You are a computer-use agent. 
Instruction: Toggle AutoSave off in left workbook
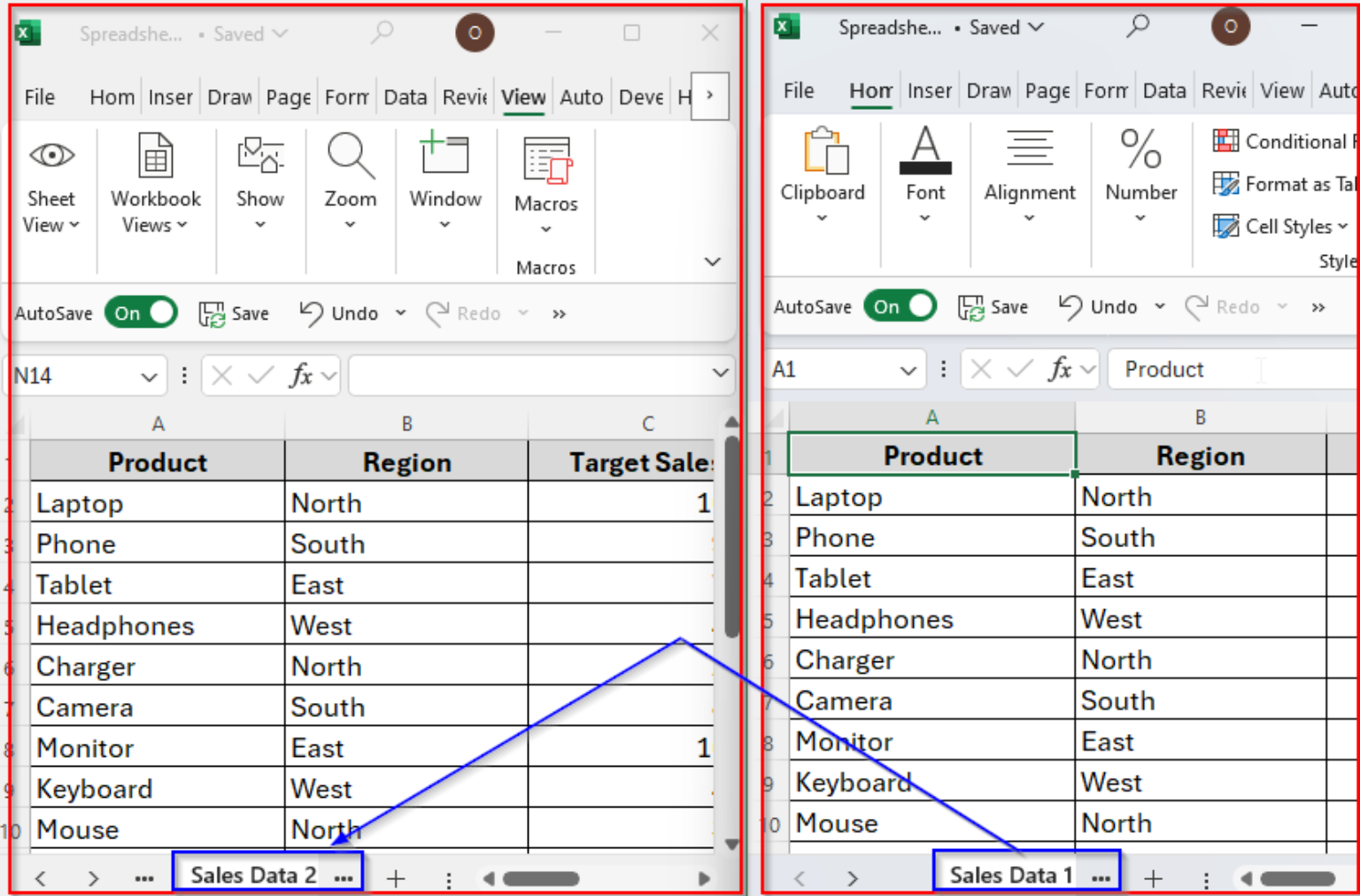tap(140, 312)
